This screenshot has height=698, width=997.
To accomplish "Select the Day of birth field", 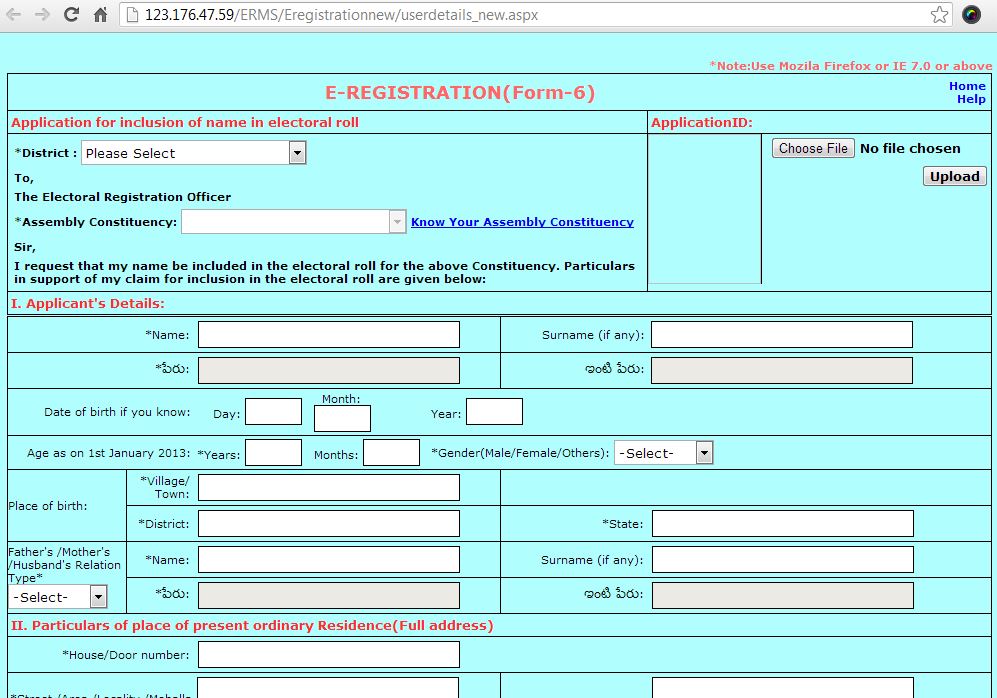I will click(x=273, y=411).
